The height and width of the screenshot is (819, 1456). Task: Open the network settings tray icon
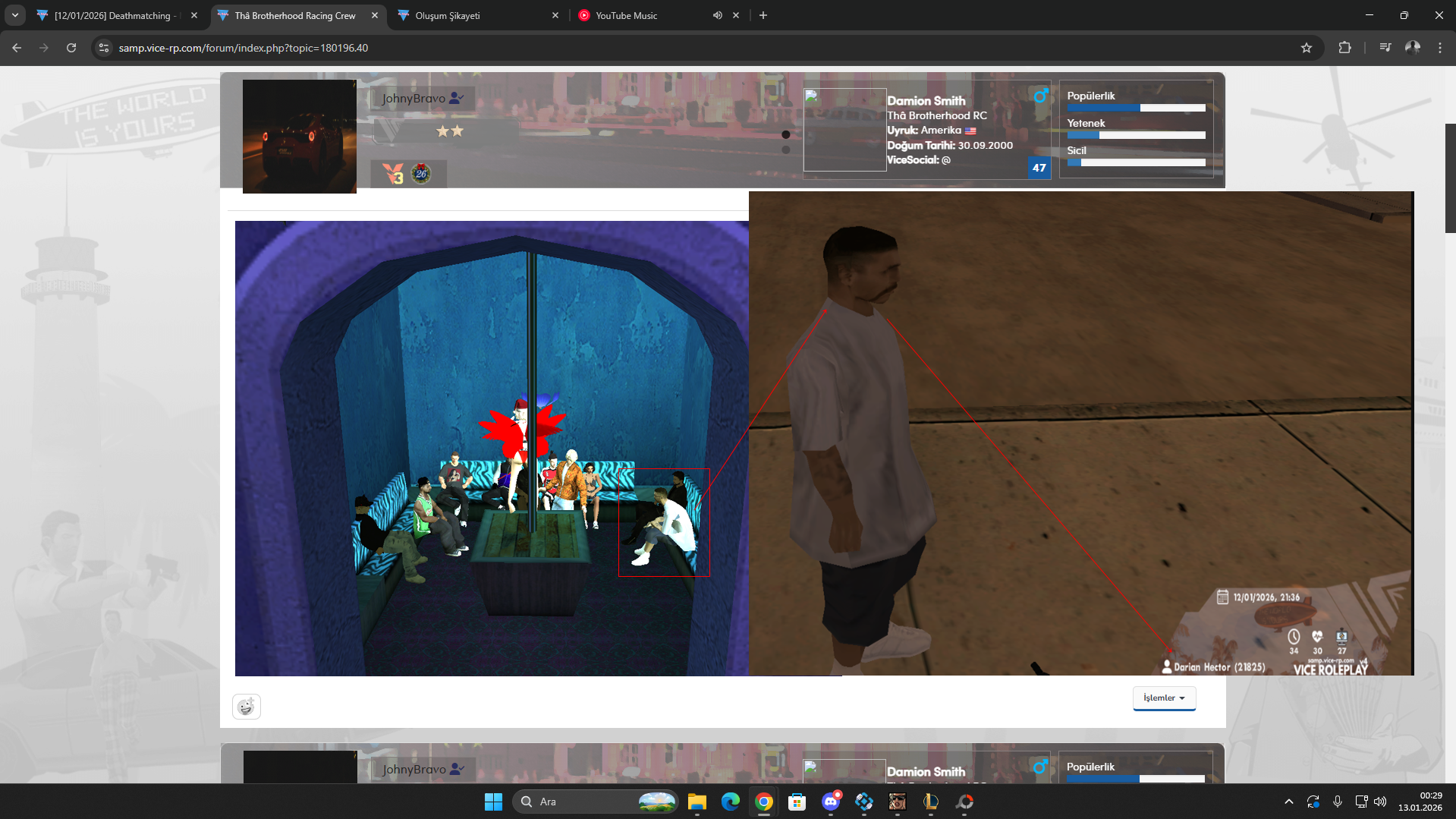pos(1361,802)
